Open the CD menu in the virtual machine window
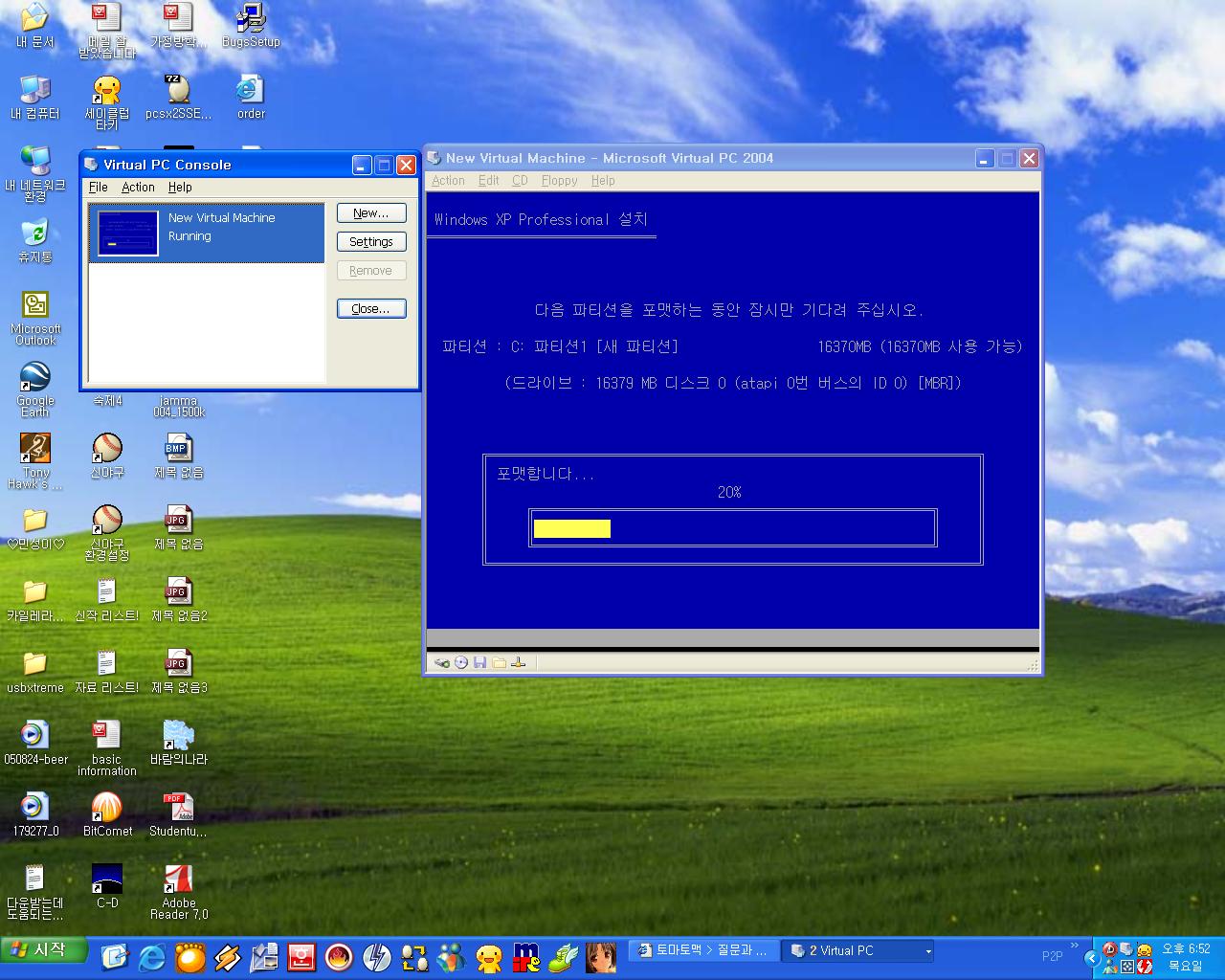Screen dimensions: 1225x980 (520, 180)
